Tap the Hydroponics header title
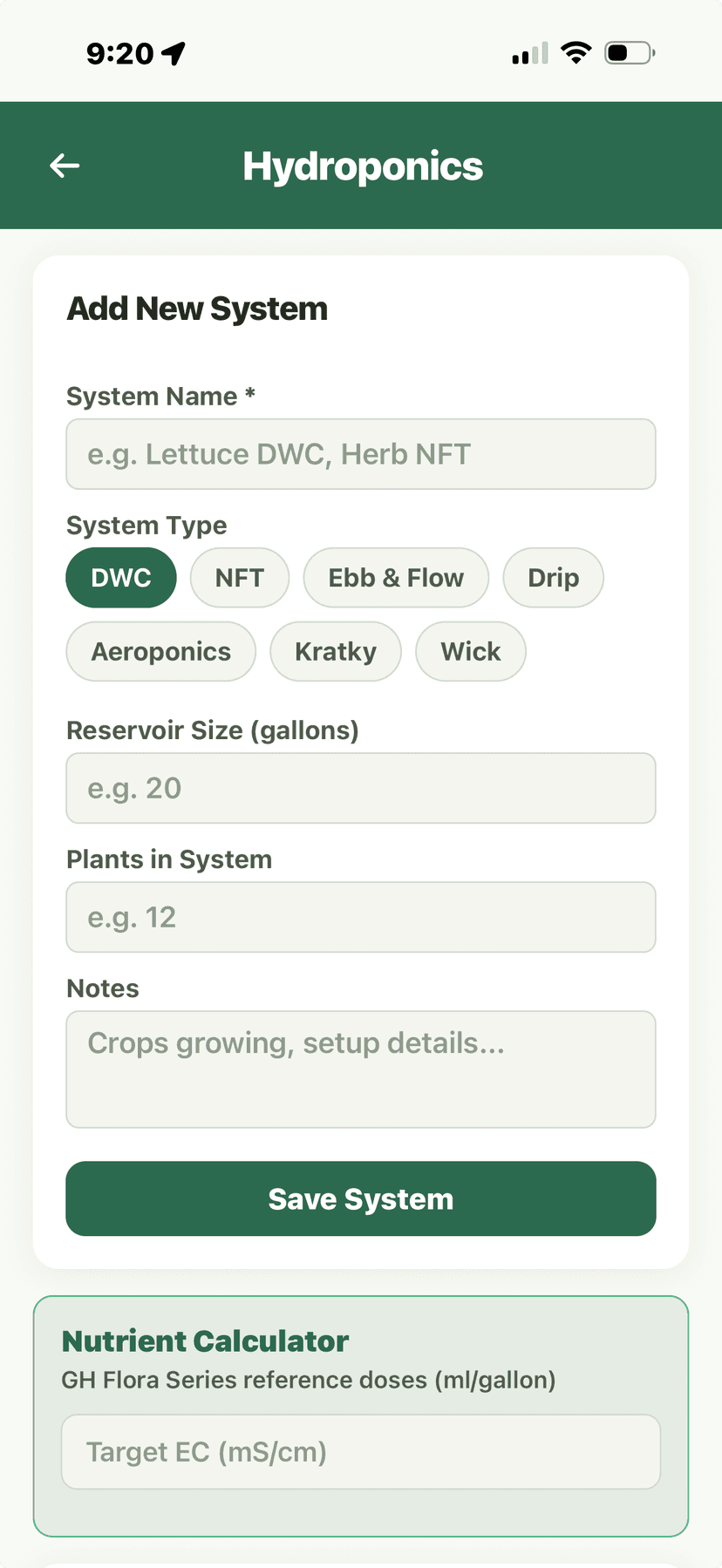Screen dimensions: 722x1568 pyautogui.click(x=363, y=166)
